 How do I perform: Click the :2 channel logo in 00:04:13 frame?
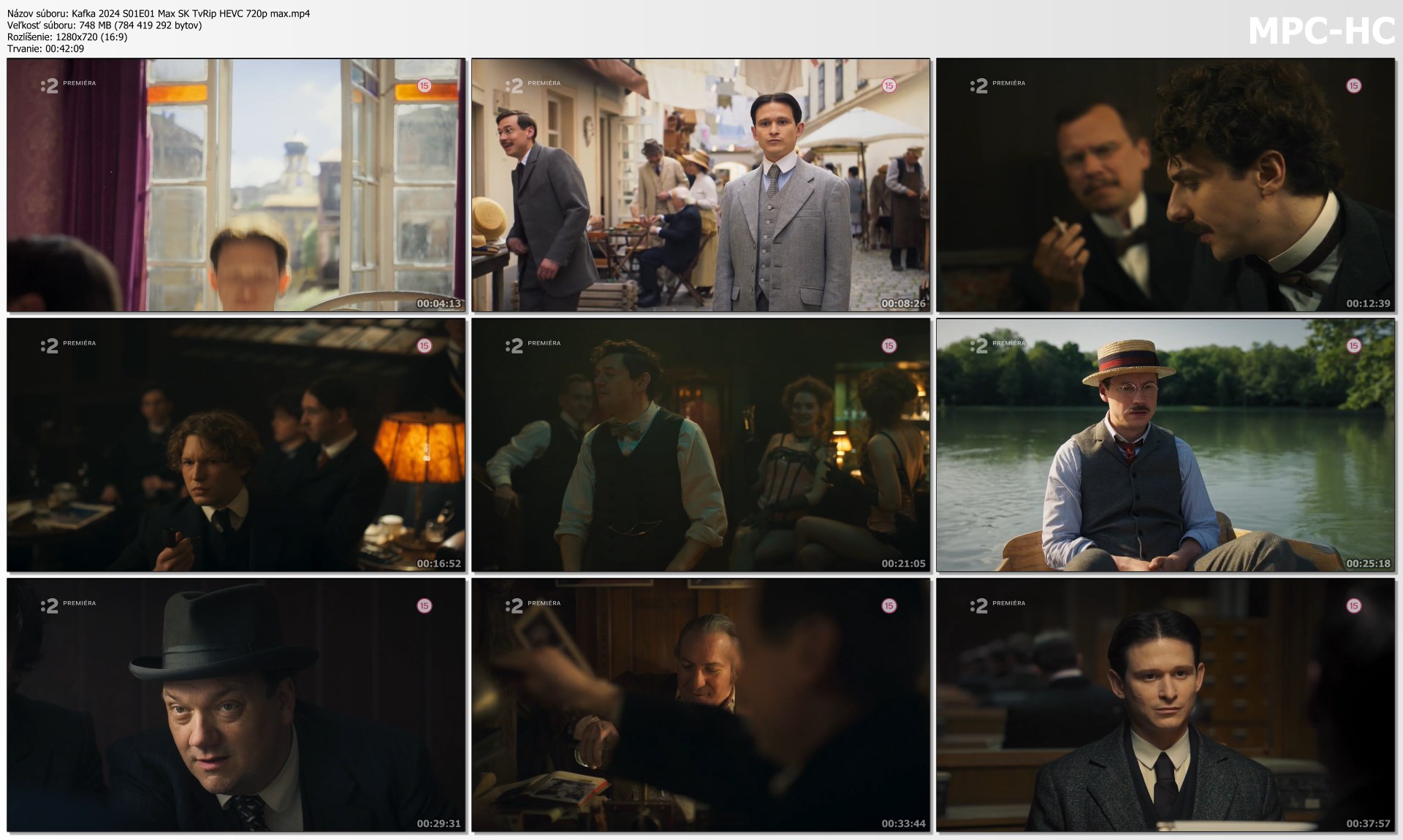coord(49,86)
